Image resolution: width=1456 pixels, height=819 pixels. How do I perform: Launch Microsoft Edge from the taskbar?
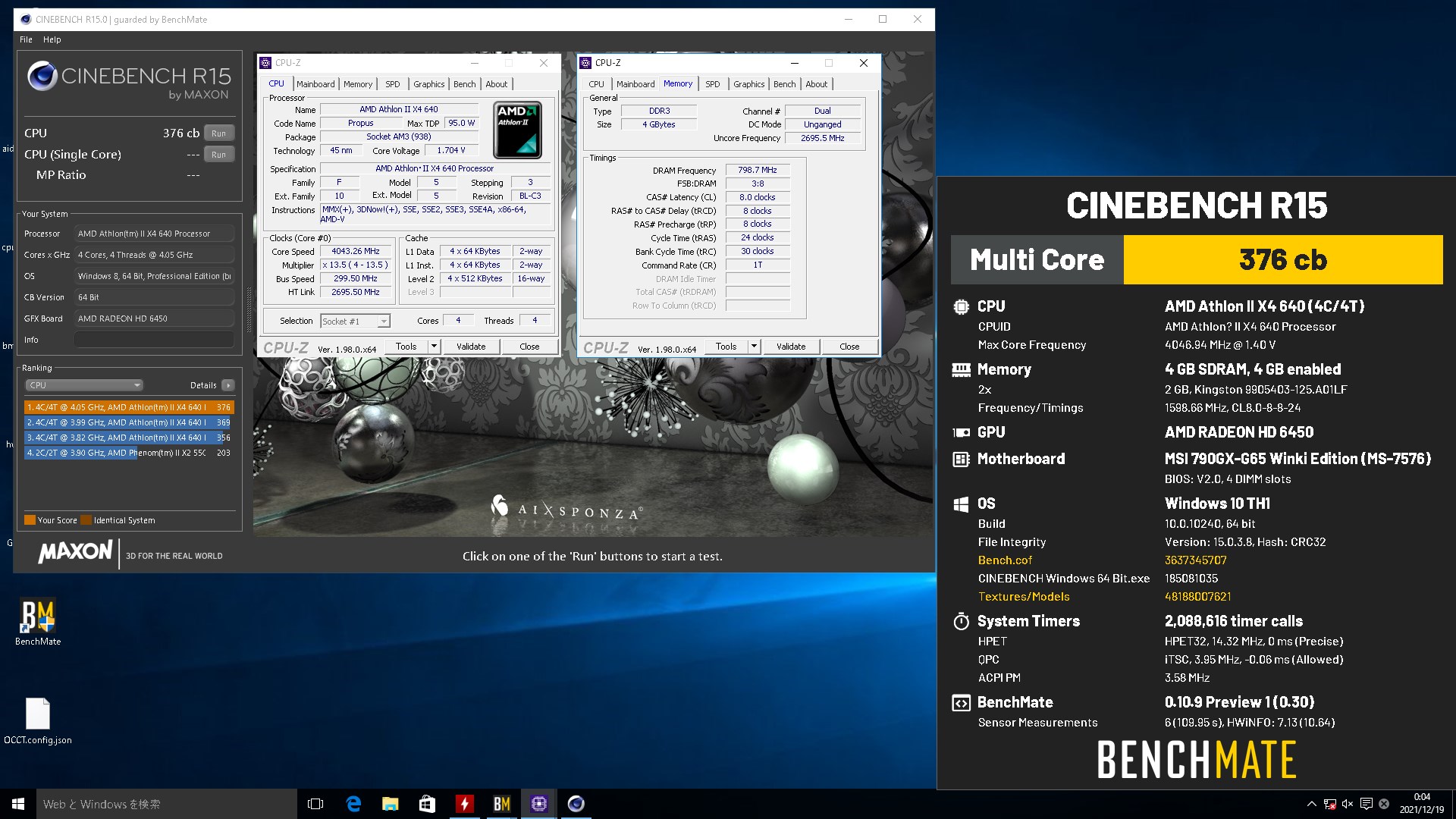pyautogui.click(x=353, y=804)
